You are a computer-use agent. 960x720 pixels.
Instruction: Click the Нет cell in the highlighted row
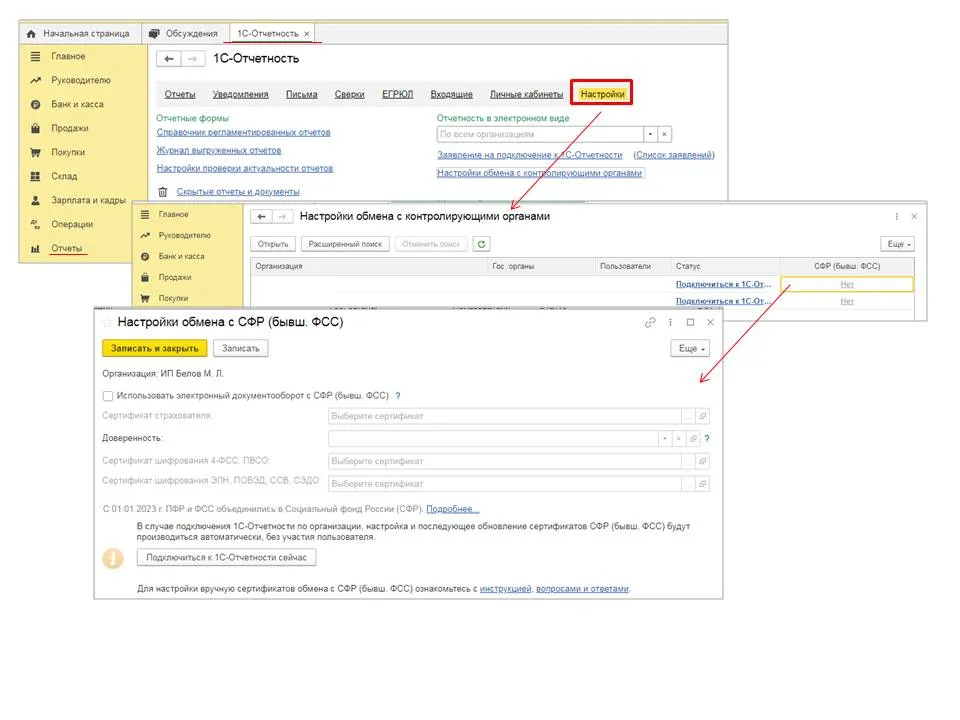tap(847, 284)
